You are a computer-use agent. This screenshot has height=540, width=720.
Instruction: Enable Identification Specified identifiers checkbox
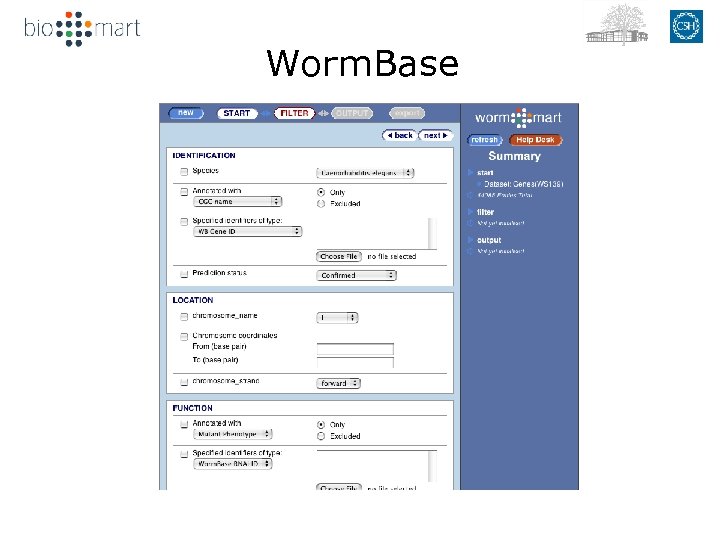184,221
